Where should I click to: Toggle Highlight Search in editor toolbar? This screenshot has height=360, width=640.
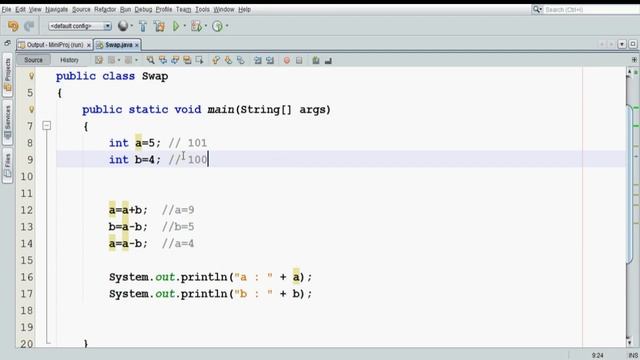187,60
